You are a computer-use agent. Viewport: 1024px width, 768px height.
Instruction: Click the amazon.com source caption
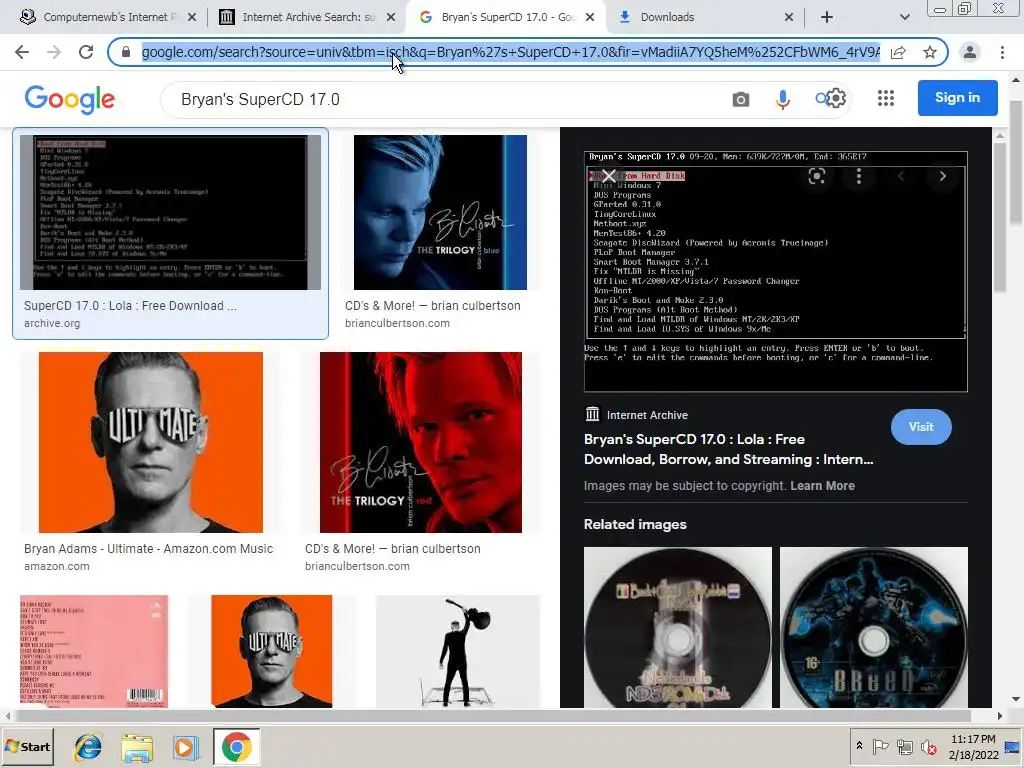(57, 566)
